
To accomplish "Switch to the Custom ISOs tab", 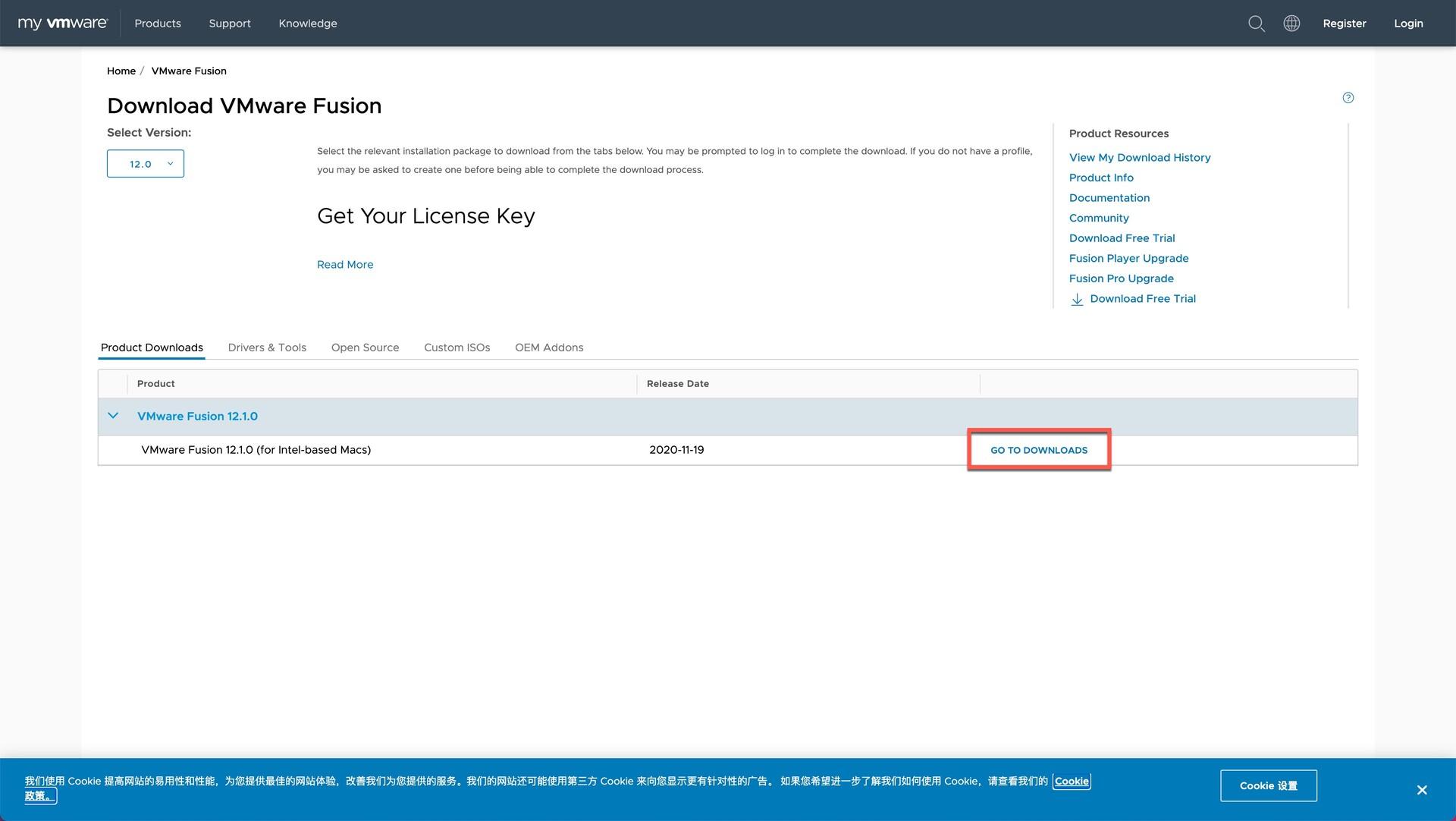I will pyautogui.click(x=457, y=348).
